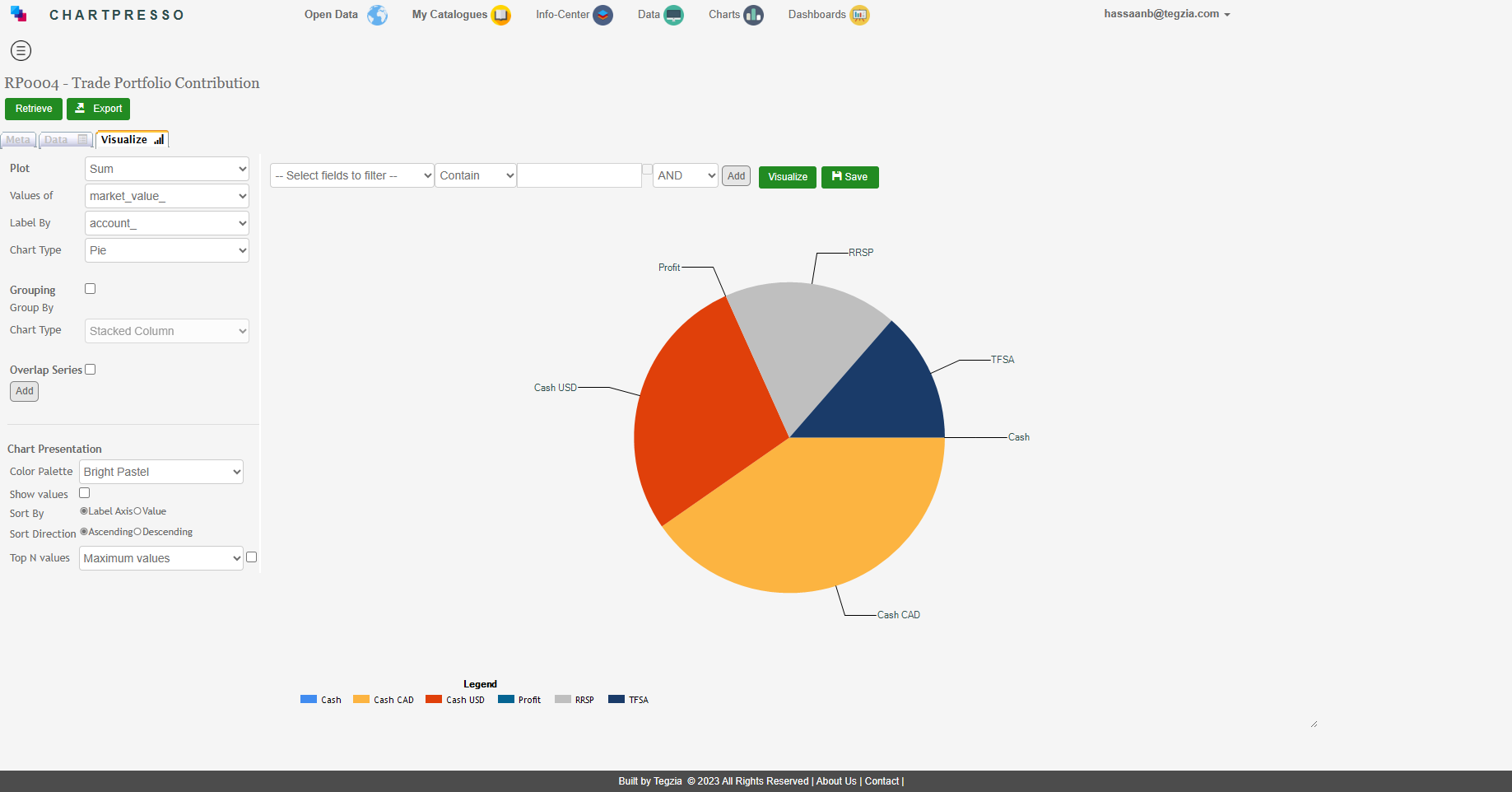Click the Charts bar icon

(x=753, y=15)
